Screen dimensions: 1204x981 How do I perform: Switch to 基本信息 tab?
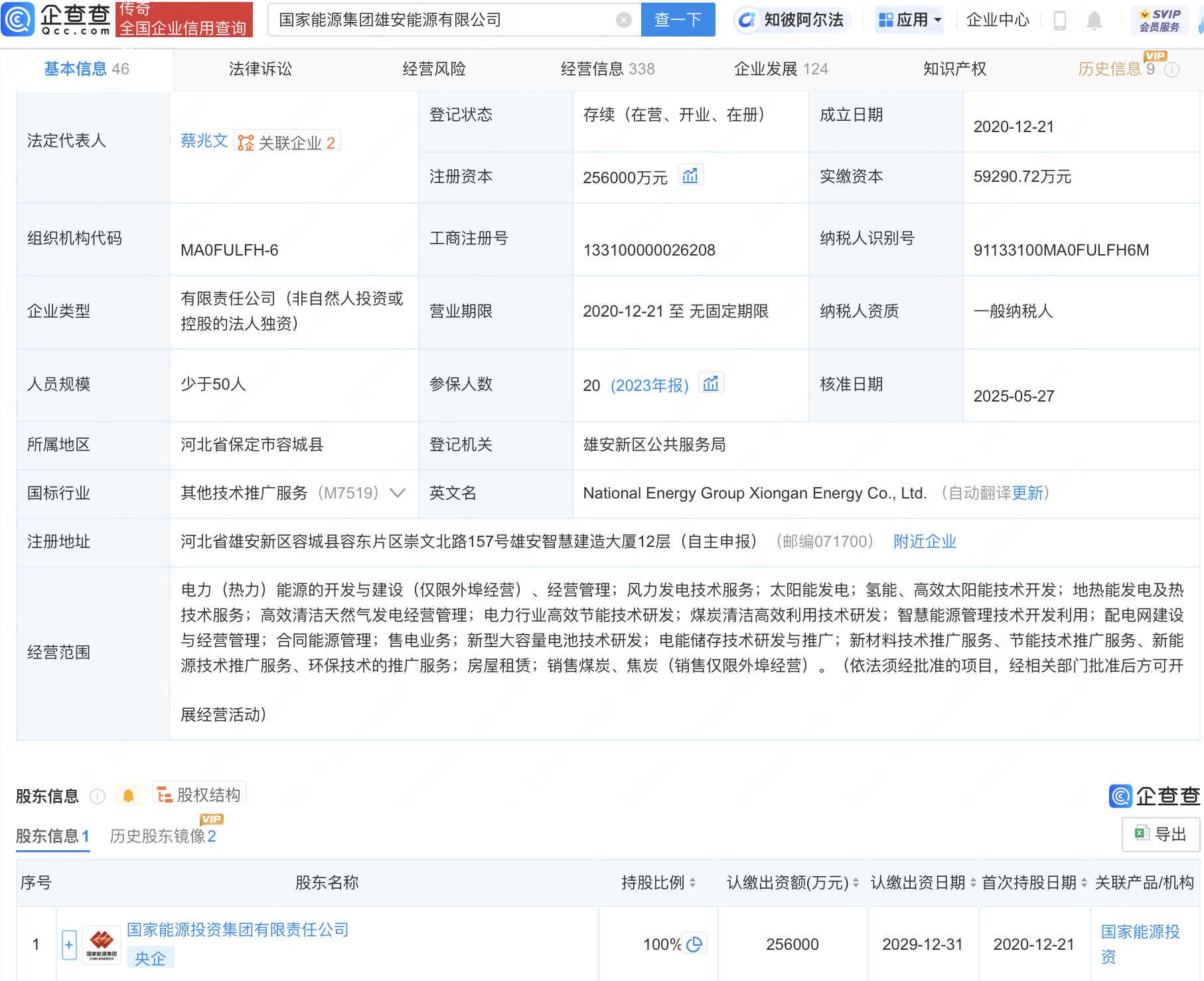(x=86, y=69)
